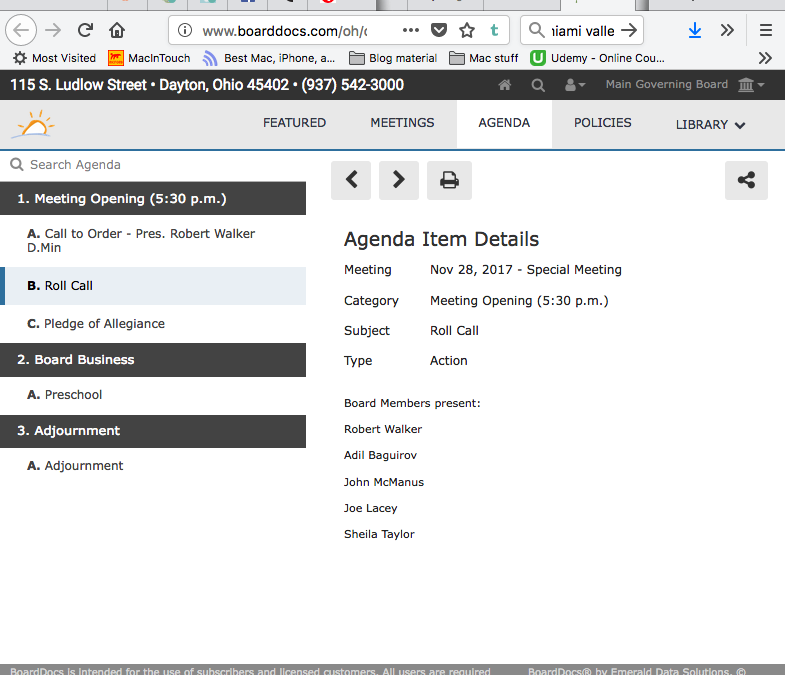Click the previous agenda item arrow button
The width and height of the screenshot is (785, 675).
click(351, 180)
